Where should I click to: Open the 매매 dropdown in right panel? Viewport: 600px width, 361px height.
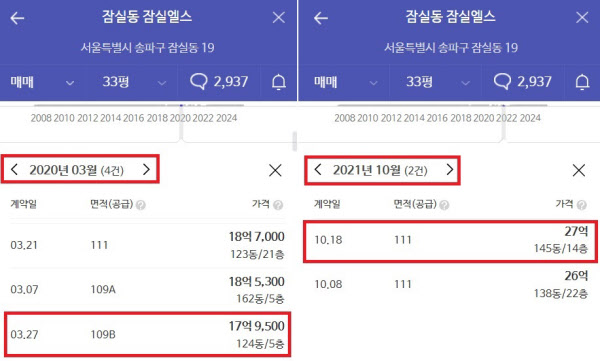point(346,82)
